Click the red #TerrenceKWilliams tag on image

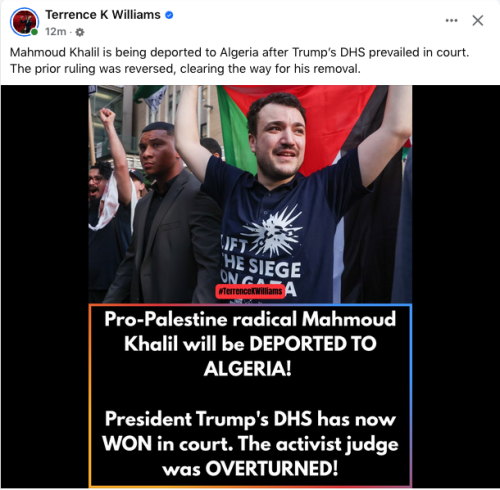point(250,291)
